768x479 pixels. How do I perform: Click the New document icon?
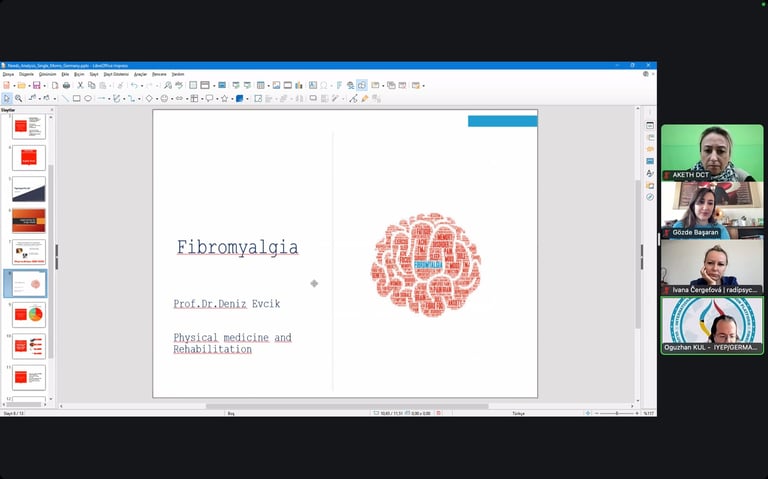[7, 85]
